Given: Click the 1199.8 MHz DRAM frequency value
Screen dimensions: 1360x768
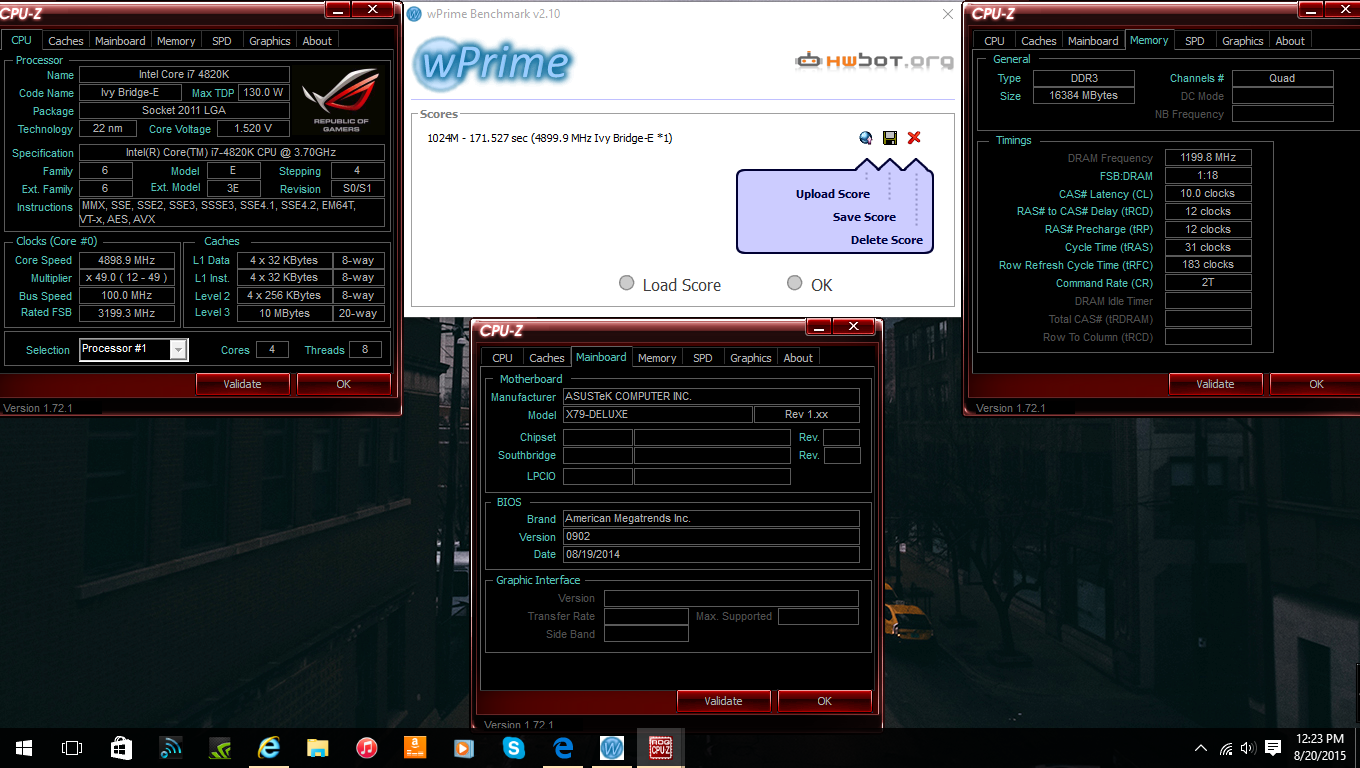Looking at the screenshot, I should pyautogui.click(x=1208, y=158).
